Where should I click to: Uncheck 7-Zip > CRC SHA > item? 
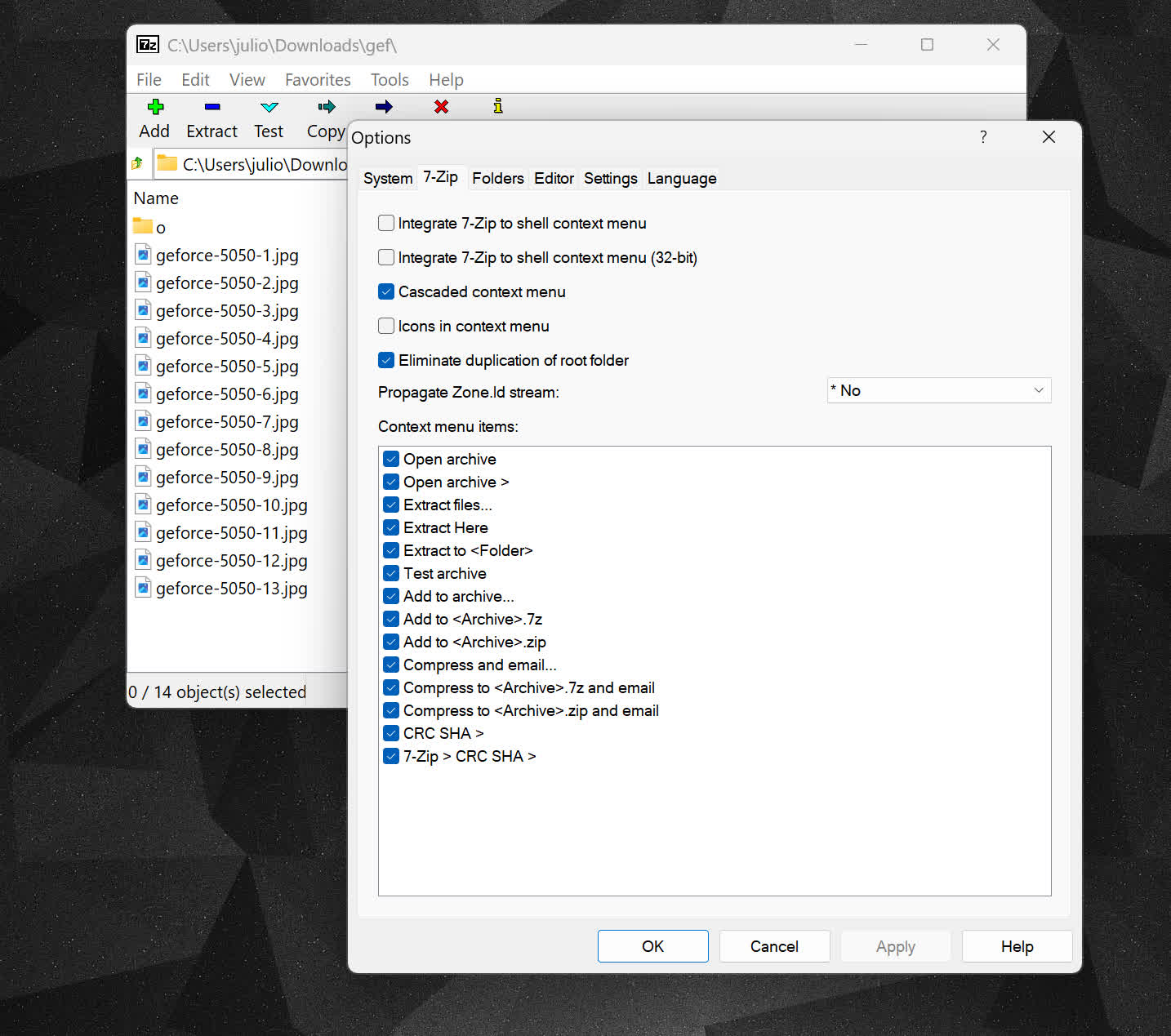(391, 756)
